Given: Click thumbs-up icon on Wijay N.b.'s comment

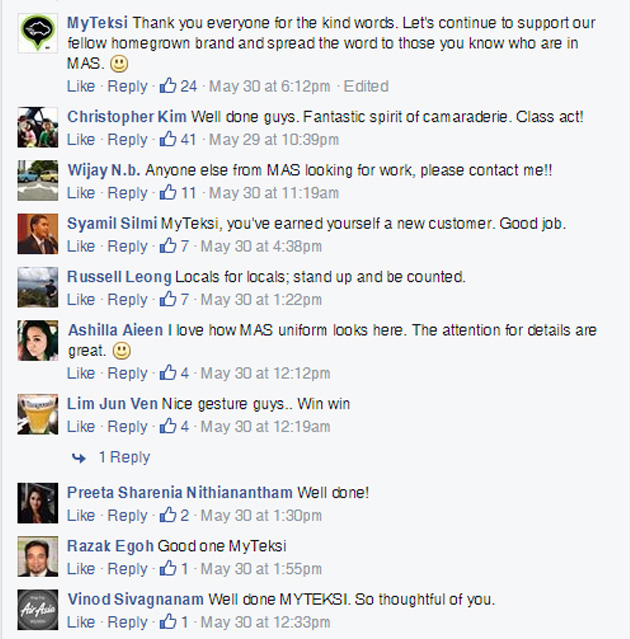Looking at the screenshot, I should click(x=168, y=193).
